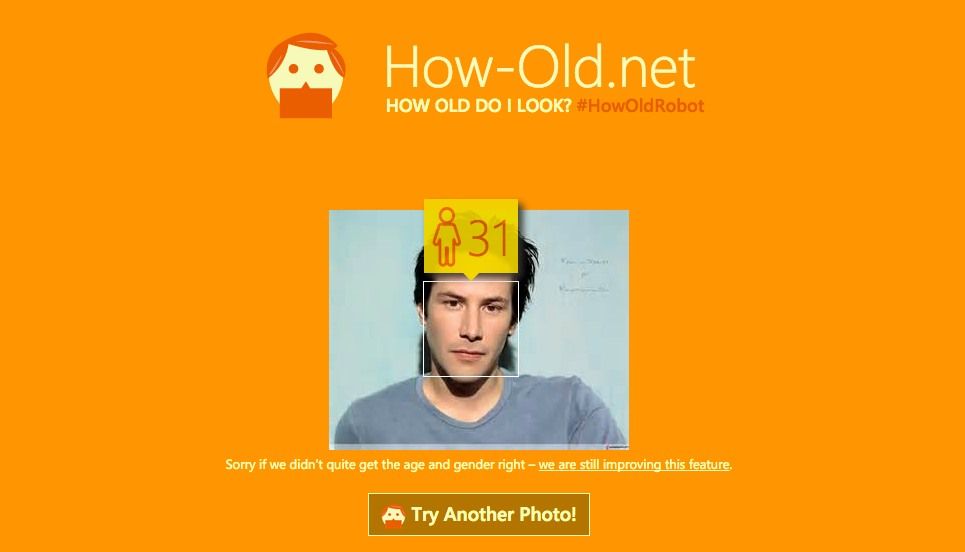
Task: Click the whiteboard handwriting in the photo background
Action: pyautogui.click(x=585, y=274)
